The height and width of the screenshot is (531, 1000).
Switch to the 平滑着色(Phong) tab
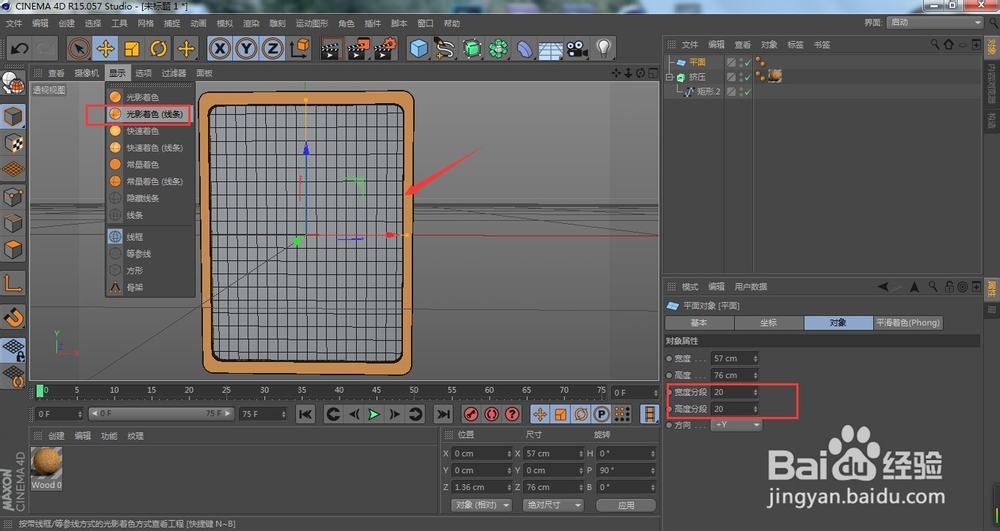(908, 323)
